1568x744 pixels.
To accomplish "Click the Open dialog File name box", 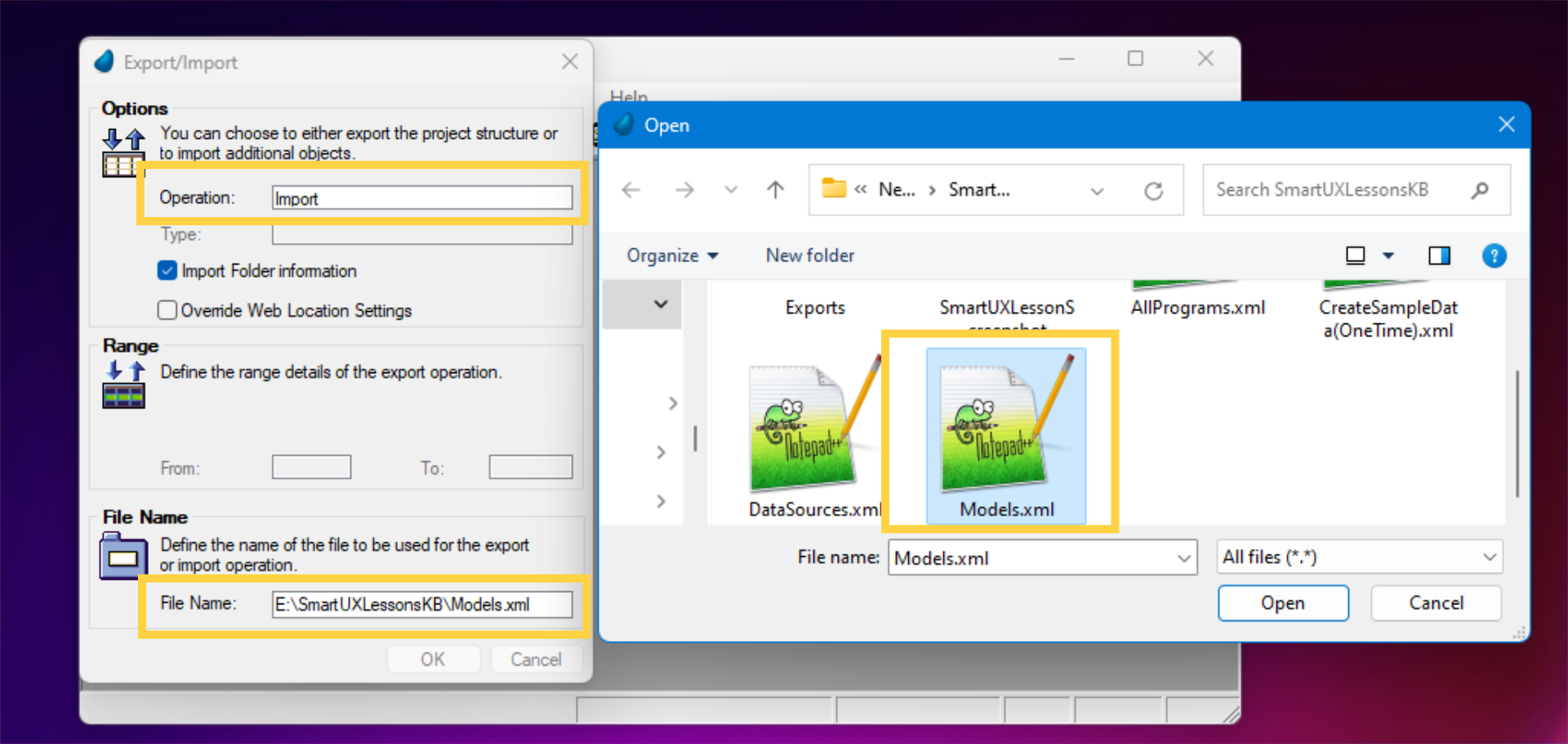I will tap(1042, 558).
